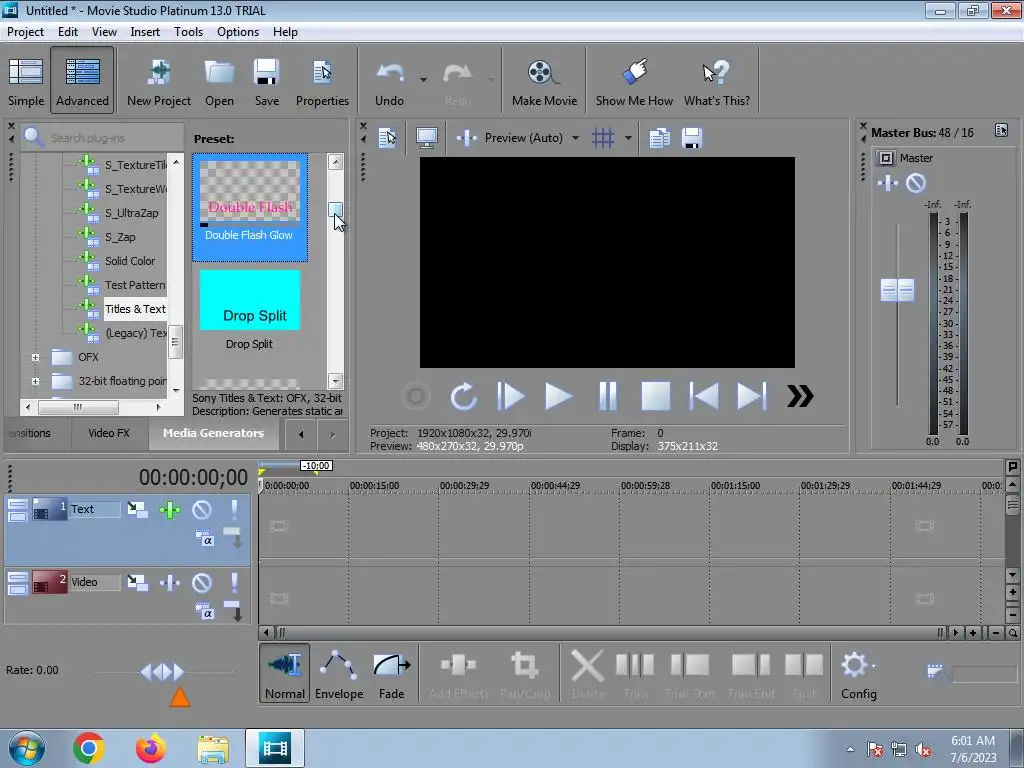Open the Config toolbar dropdown
Image resolution: width=1024 pixels, height=768 pixels.
[x=859, y=673]
